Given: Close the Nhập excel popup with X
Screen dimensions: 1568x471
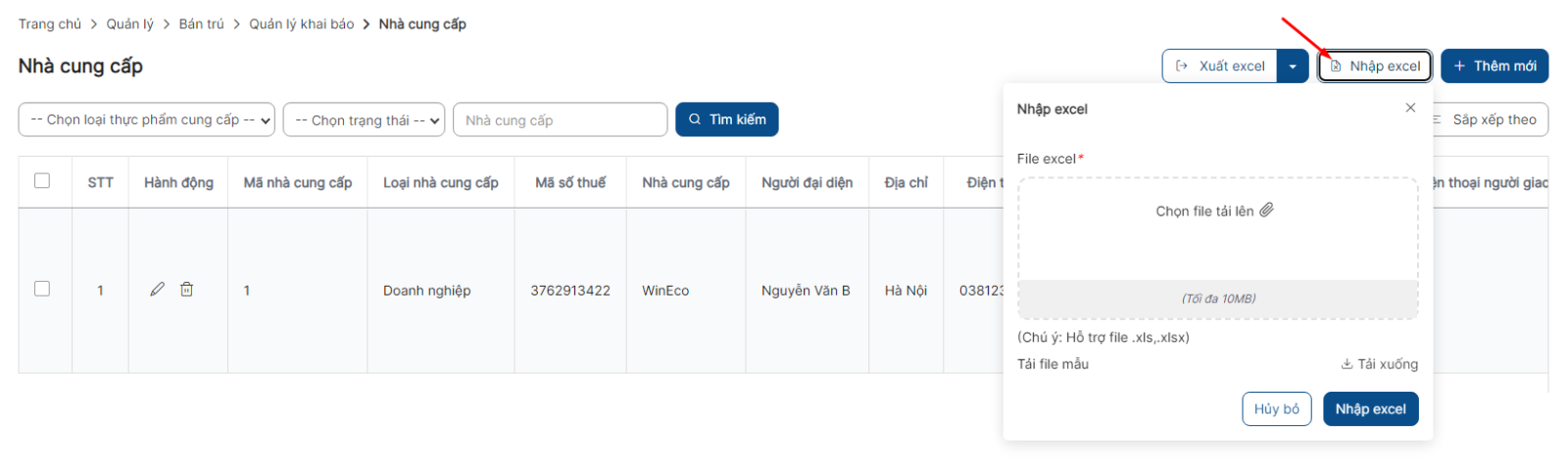Looking at the screenshot, I should tap(1410, 108).
